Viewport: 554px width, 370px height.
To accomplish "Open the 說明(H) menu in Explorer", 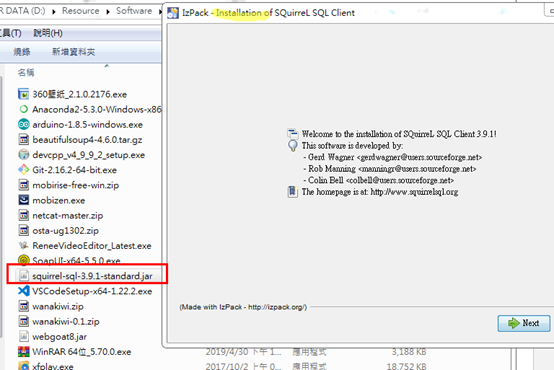I will [48, 33].
